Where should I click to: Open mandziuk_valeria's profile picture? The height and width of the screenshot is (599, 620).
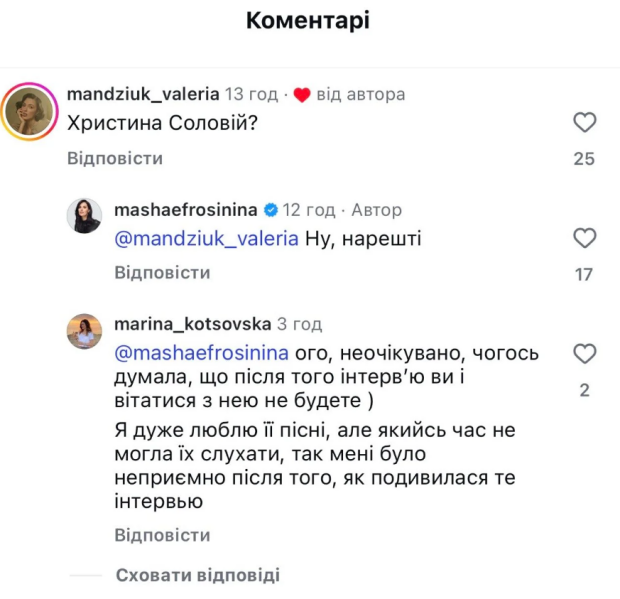(30, 112)
